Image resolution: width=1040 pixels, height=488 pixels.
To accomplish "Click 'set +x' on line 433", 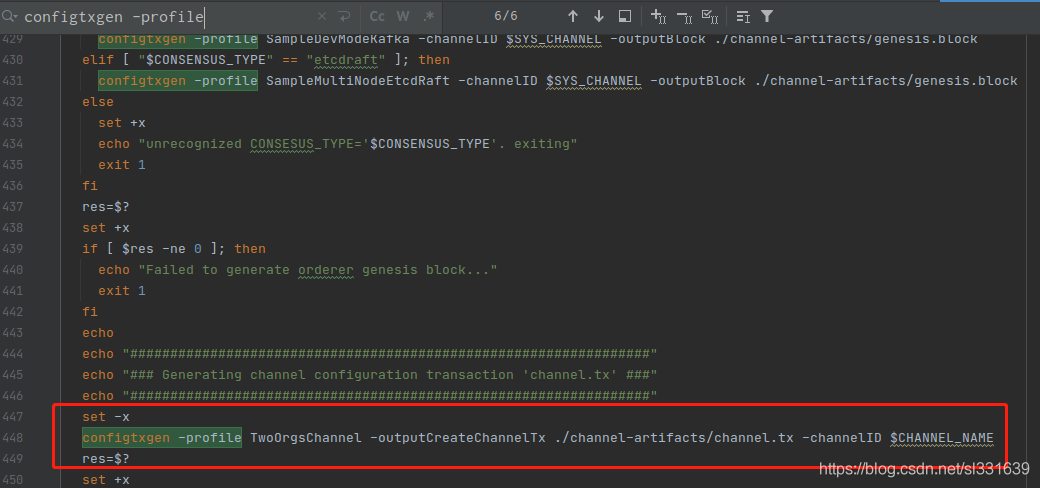I will 122,123.
